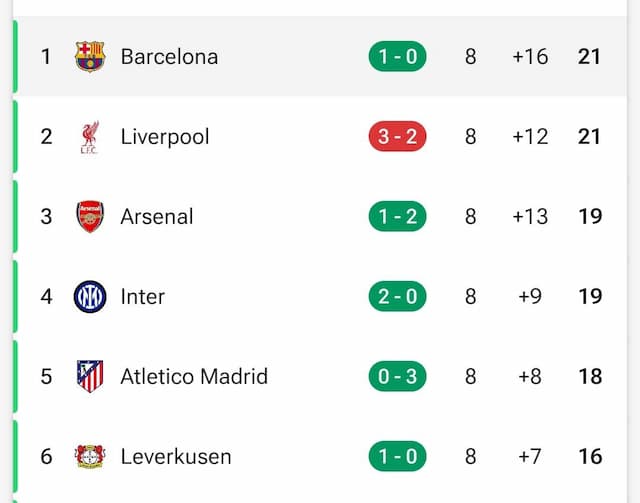The height and width of the screenshot is (503, 640).
Task: Click the Atletico Madrid club crest
Action: point(90,376)
